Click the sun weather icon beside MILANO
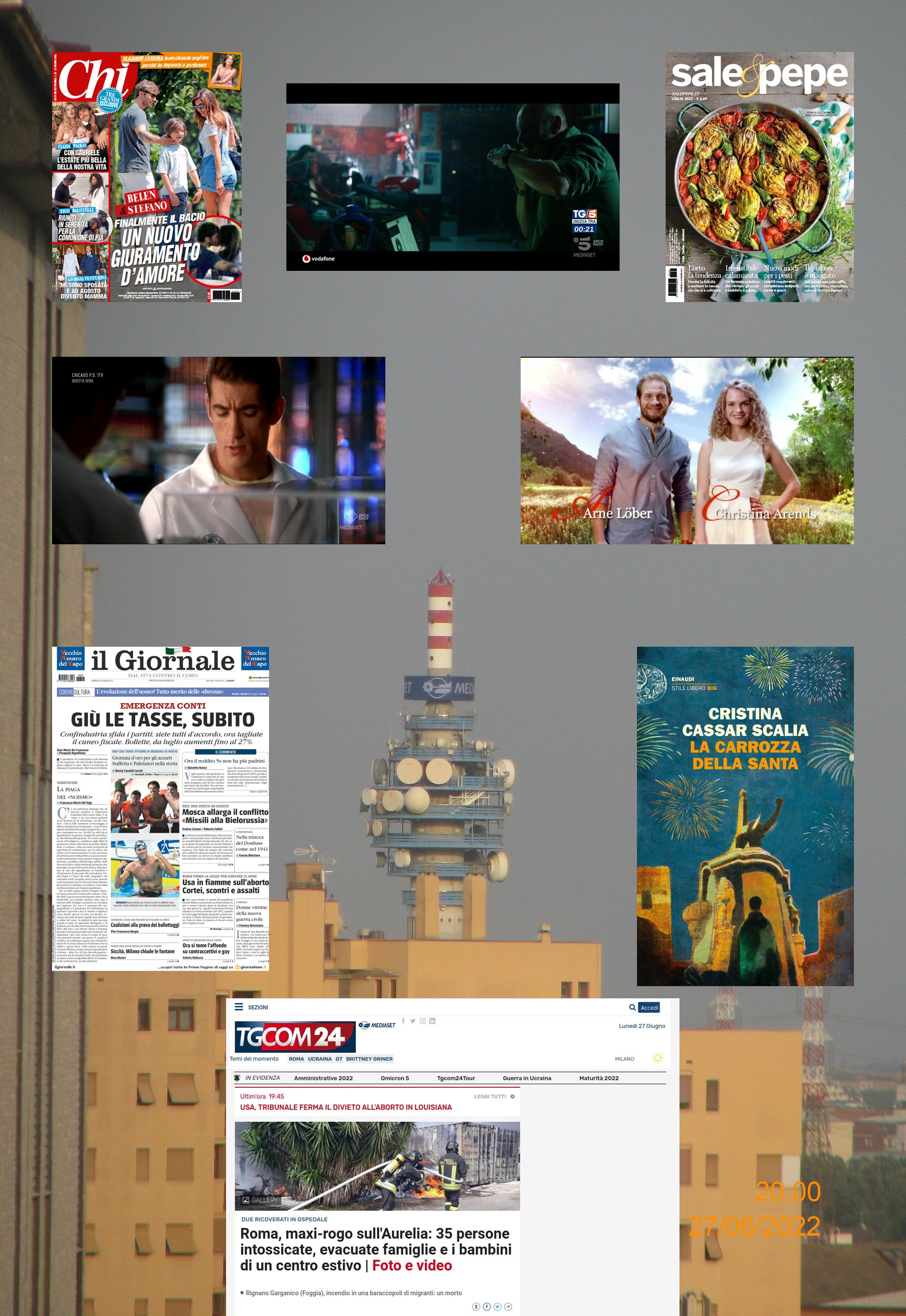Image resolution: width=906 pixels, height=1316 pixels. pos(658,1058)
